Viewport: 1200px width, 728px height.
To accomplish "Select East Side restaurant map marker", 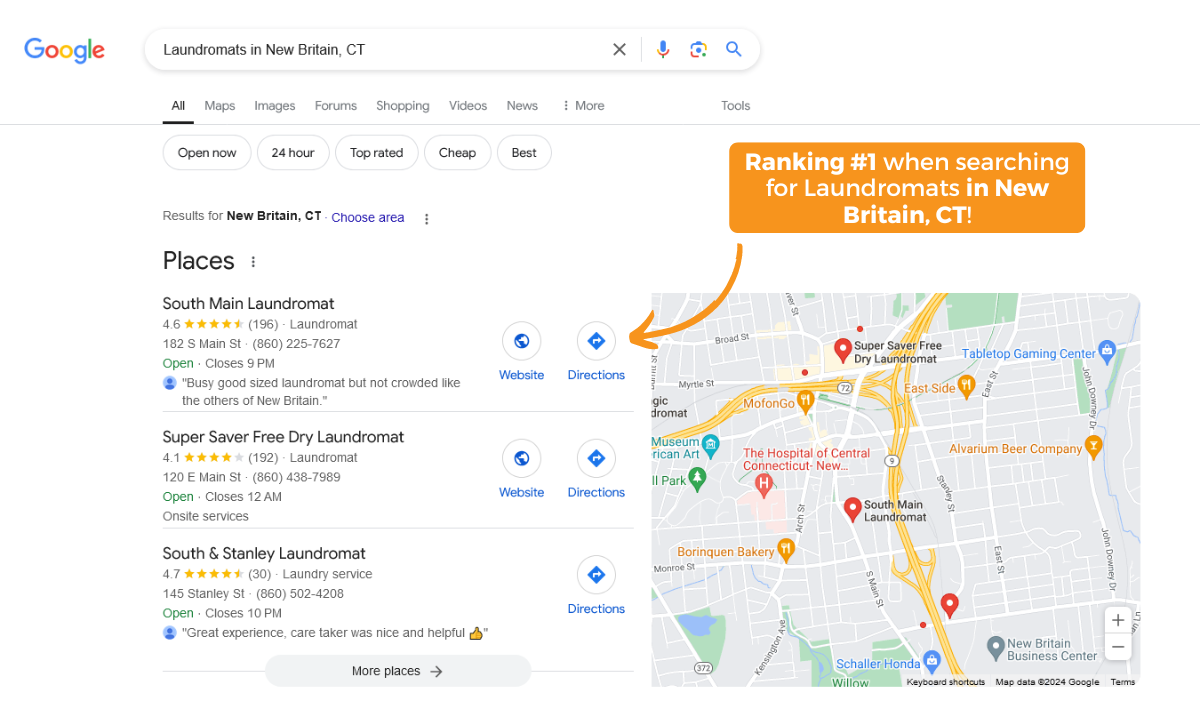I will pos(966,384).
